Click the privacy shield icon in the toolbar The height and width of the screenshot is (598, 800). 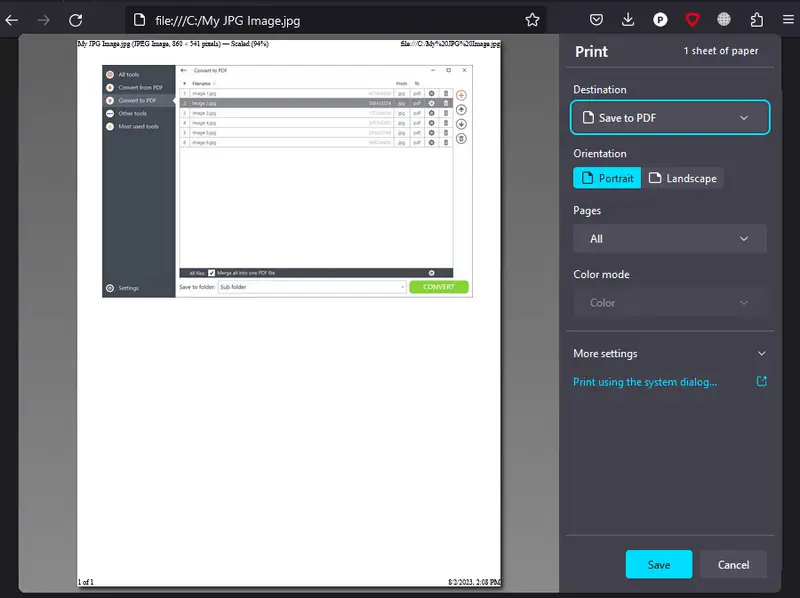click(692, 19)
